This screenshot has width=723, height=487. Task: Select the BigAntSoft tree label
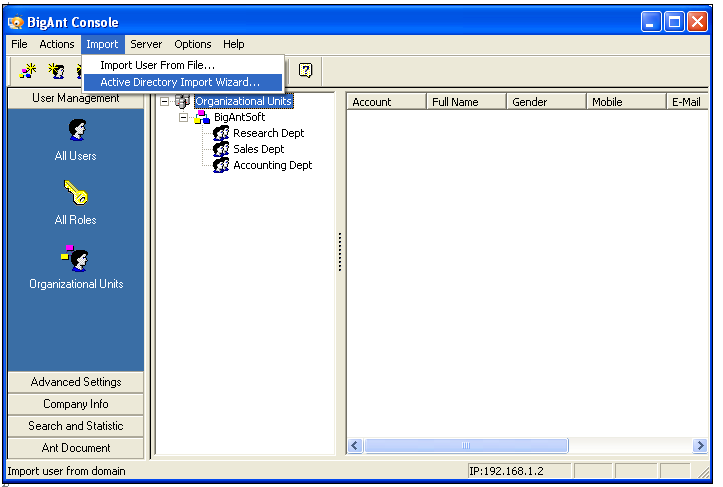(239, 117)
